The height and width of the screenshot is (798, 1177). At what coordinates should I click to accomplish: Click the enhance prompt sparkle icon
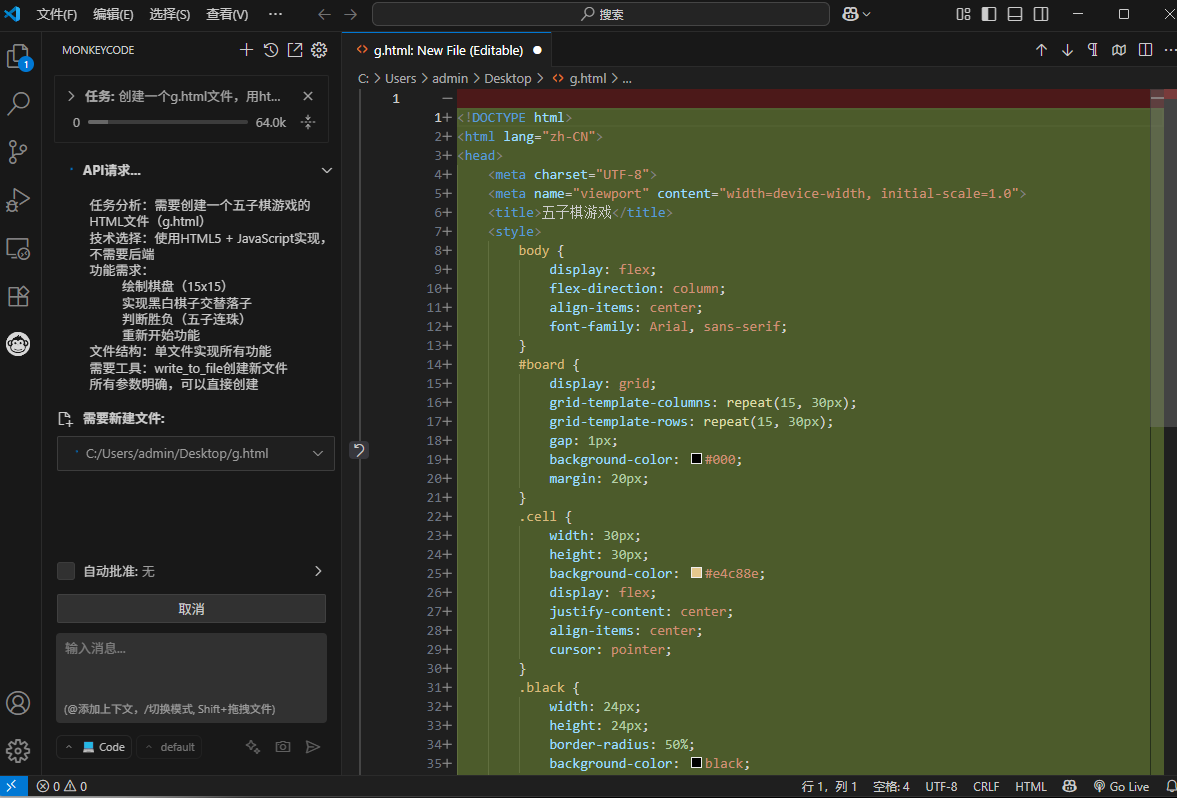pos(253,747)
